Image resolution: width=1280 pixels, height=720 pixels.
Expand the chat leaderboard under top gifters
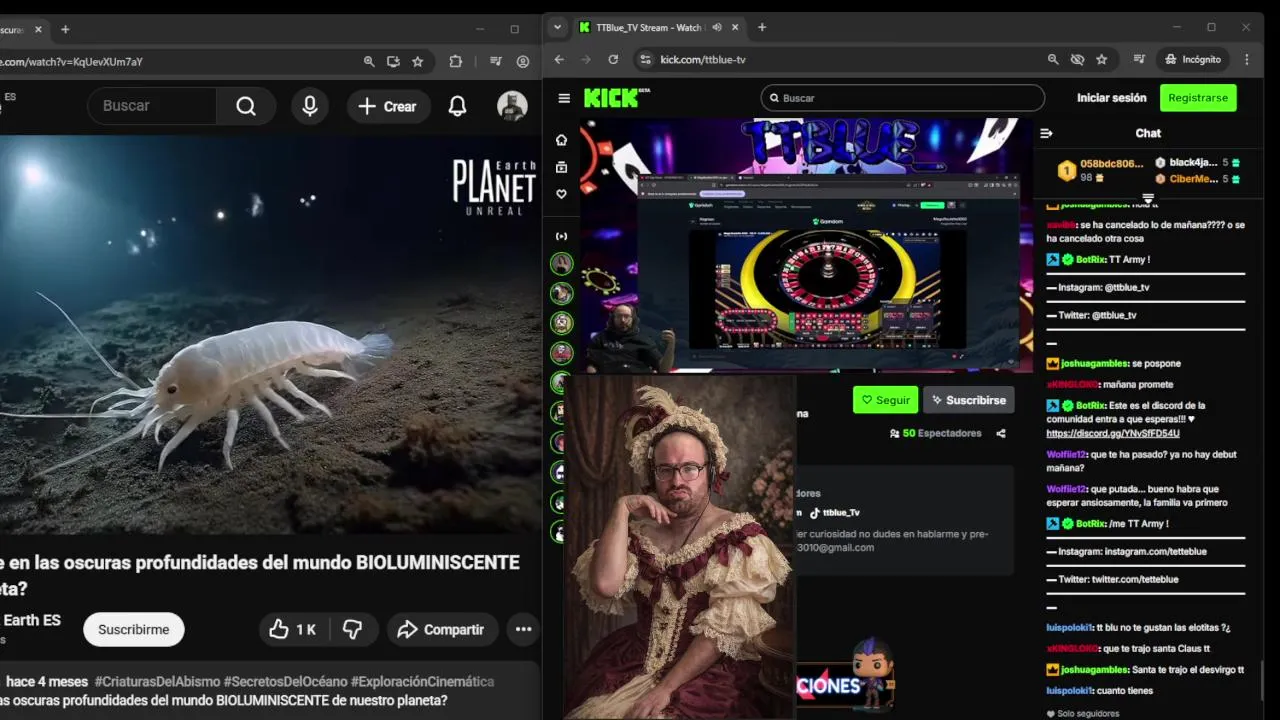click(x=1148, y=199)
